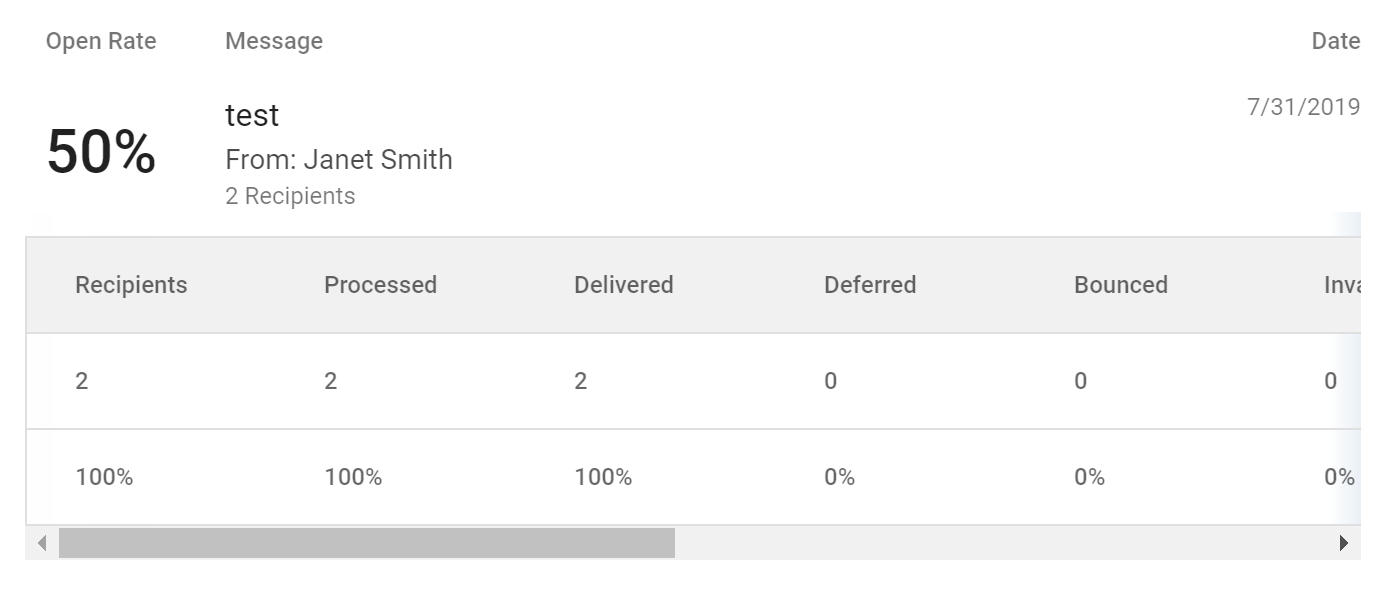Image resolution: width=1396 pixels, height=592 pixels.
Task: Click the horizontal scrollbar thumb
Action: click(x=366, y=543)
